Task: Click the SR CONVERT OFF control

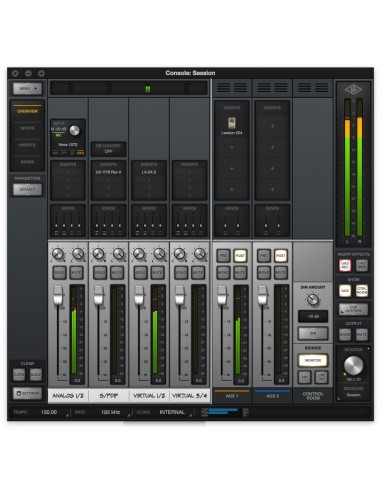Action: pyautogui.click(x=108, y=149)
